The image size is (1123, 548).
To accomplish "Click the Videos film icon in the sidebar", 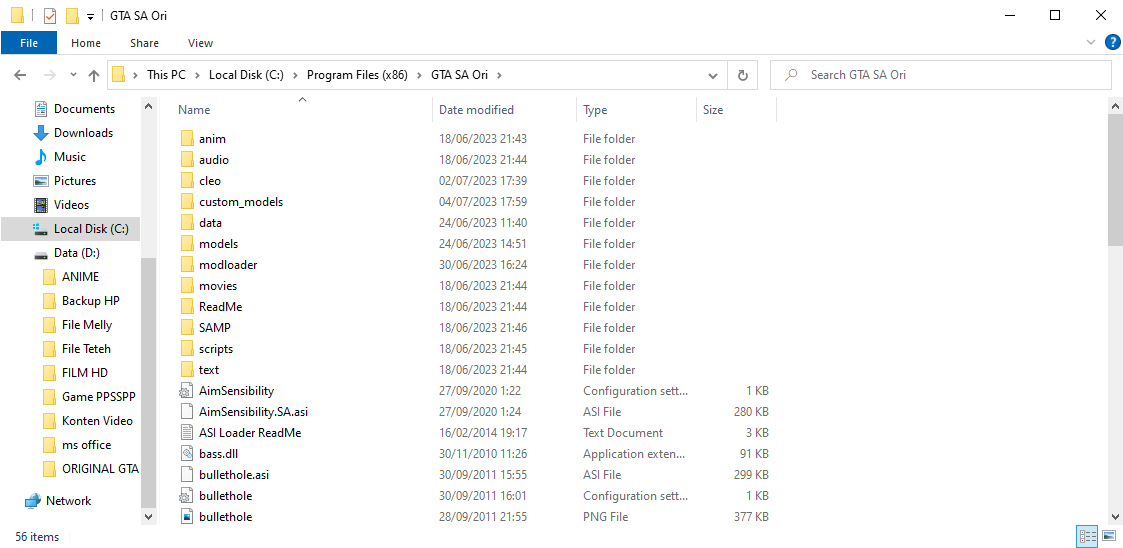I will point(41,205).
